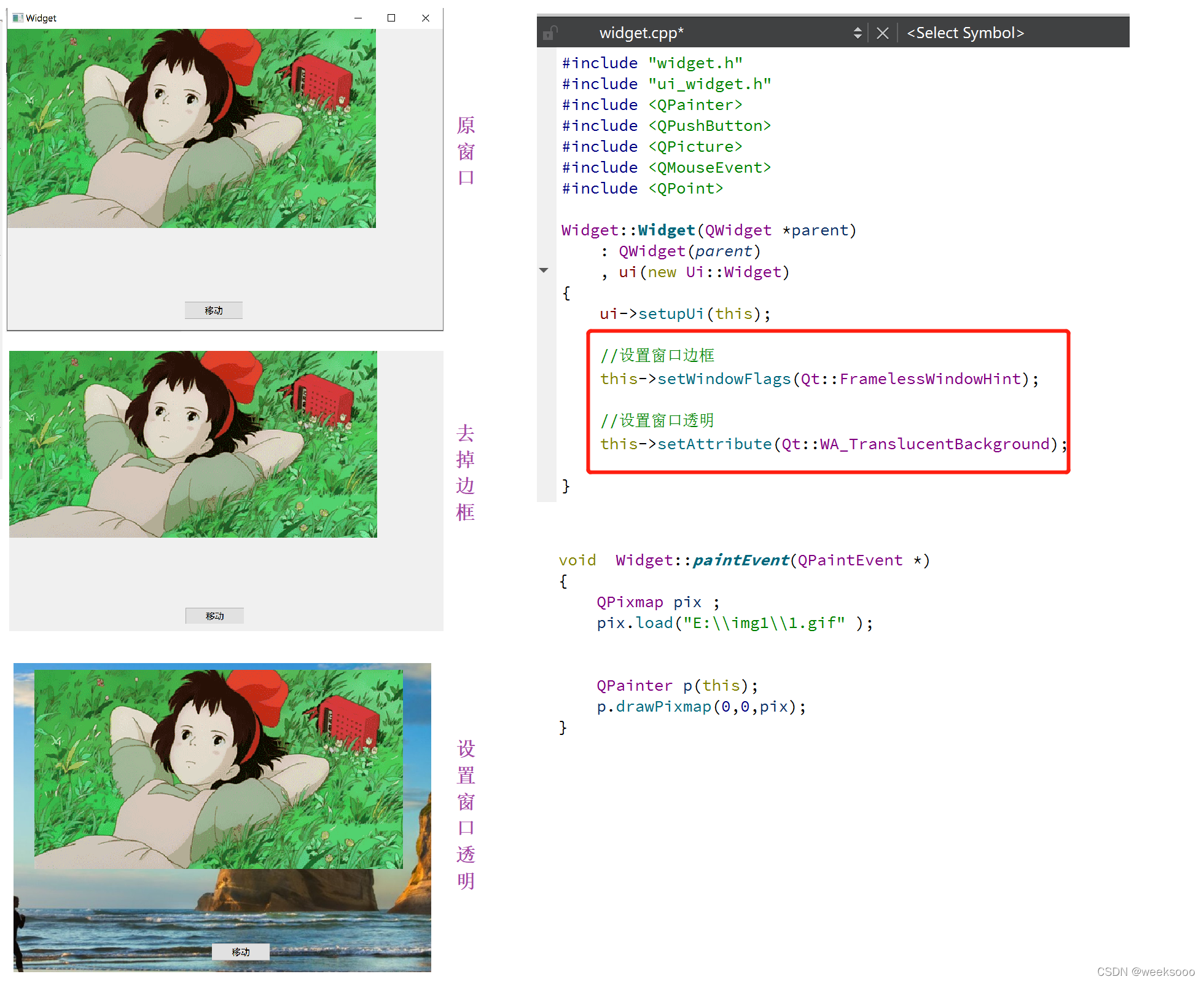Open the Select Symbol dropdown
Screen dimensions: 1204x982
pos(965,33)
